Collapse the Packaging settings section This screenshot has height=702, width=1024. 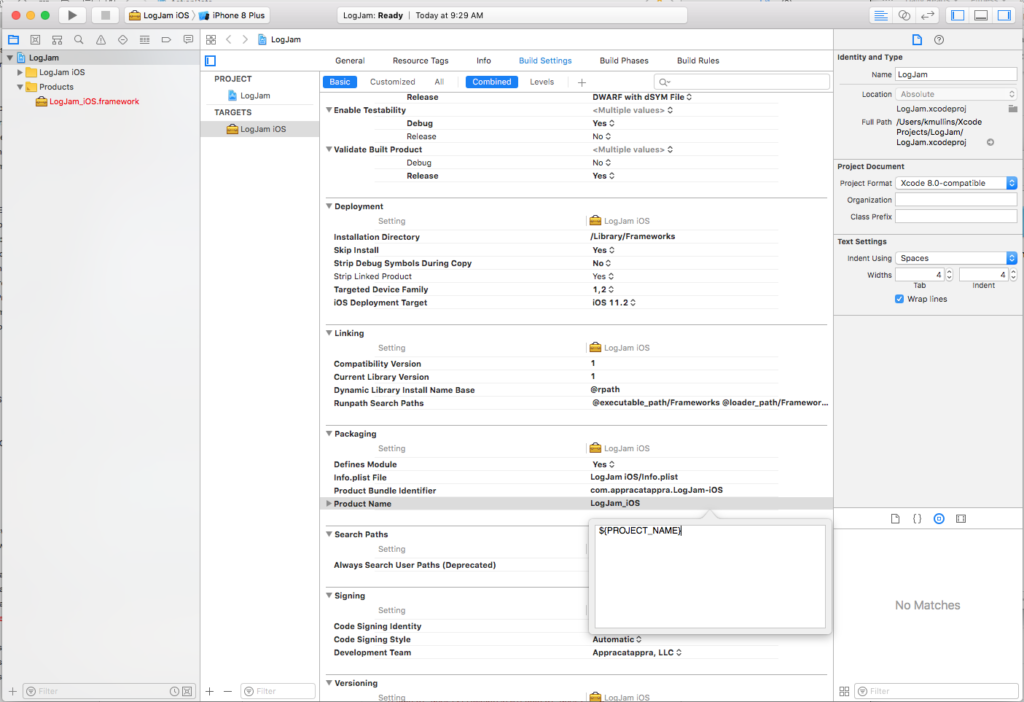[328, 433]
